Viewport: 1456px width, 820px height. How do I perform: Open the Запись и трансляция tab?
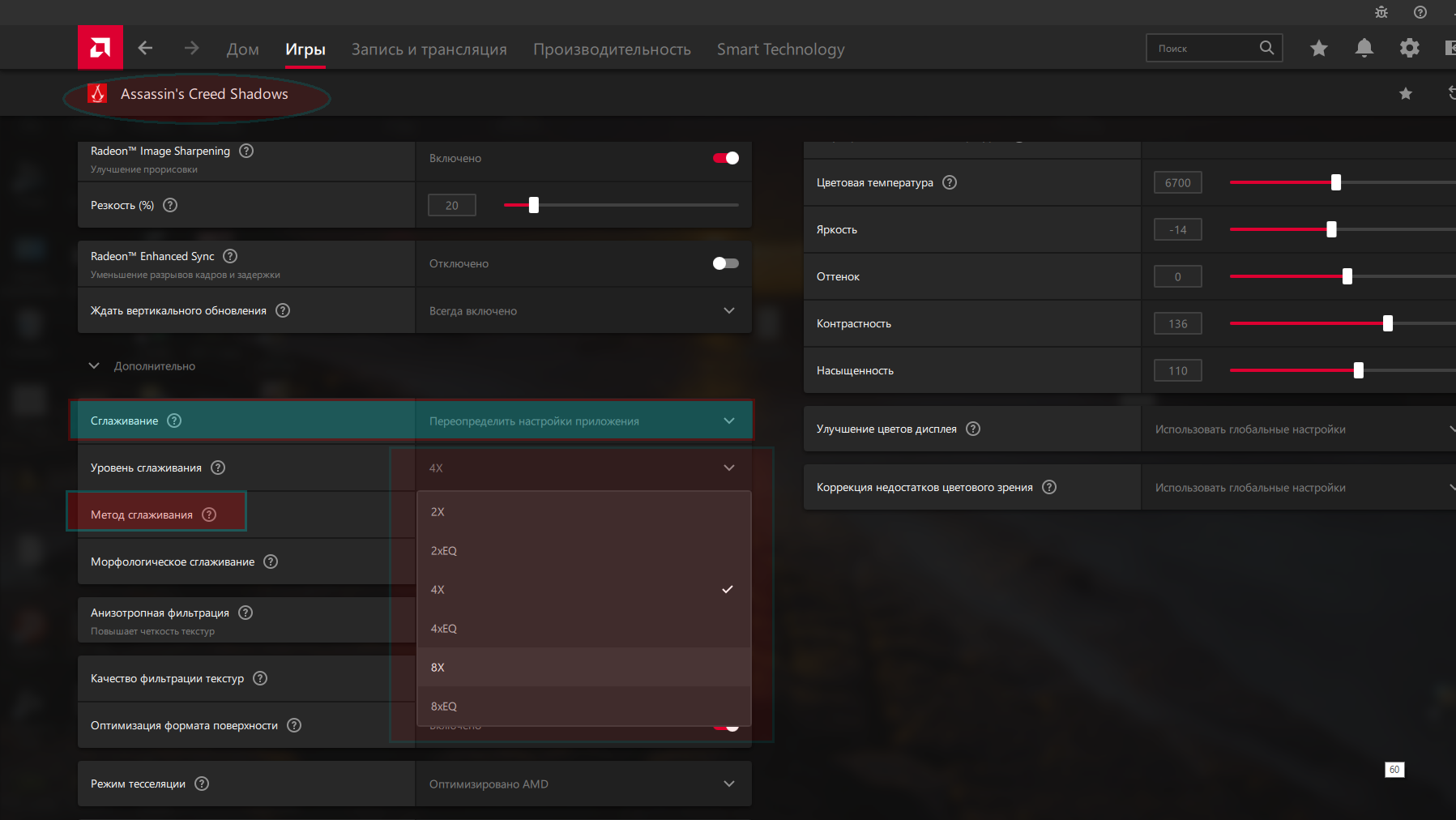click(x=429, y=49)
